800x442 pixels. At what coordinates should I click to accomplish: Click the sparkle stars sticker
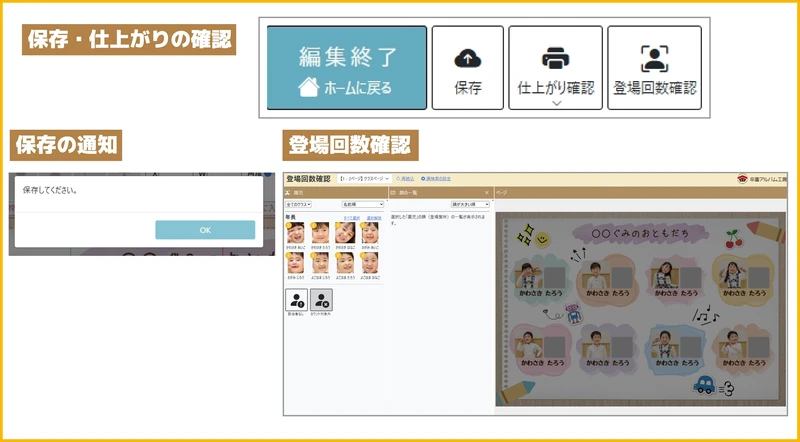coord(524,236)
